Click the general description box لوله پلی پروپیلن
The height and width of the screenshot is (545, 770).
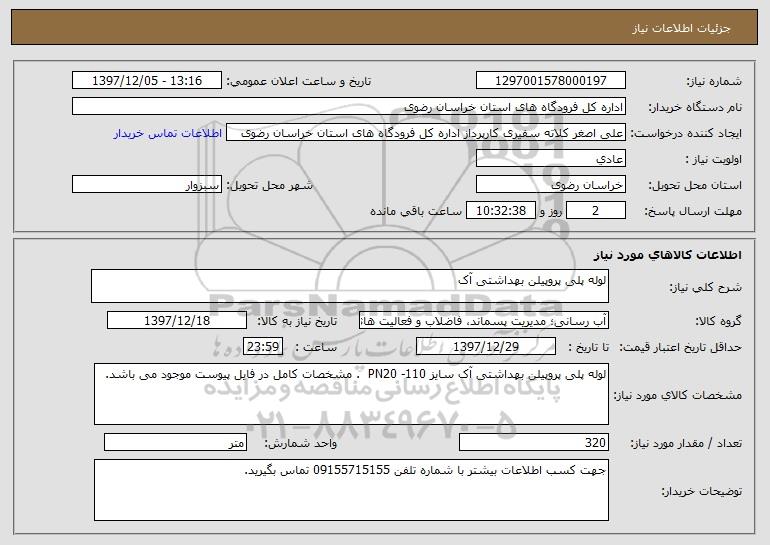click(x=350, y=286)
